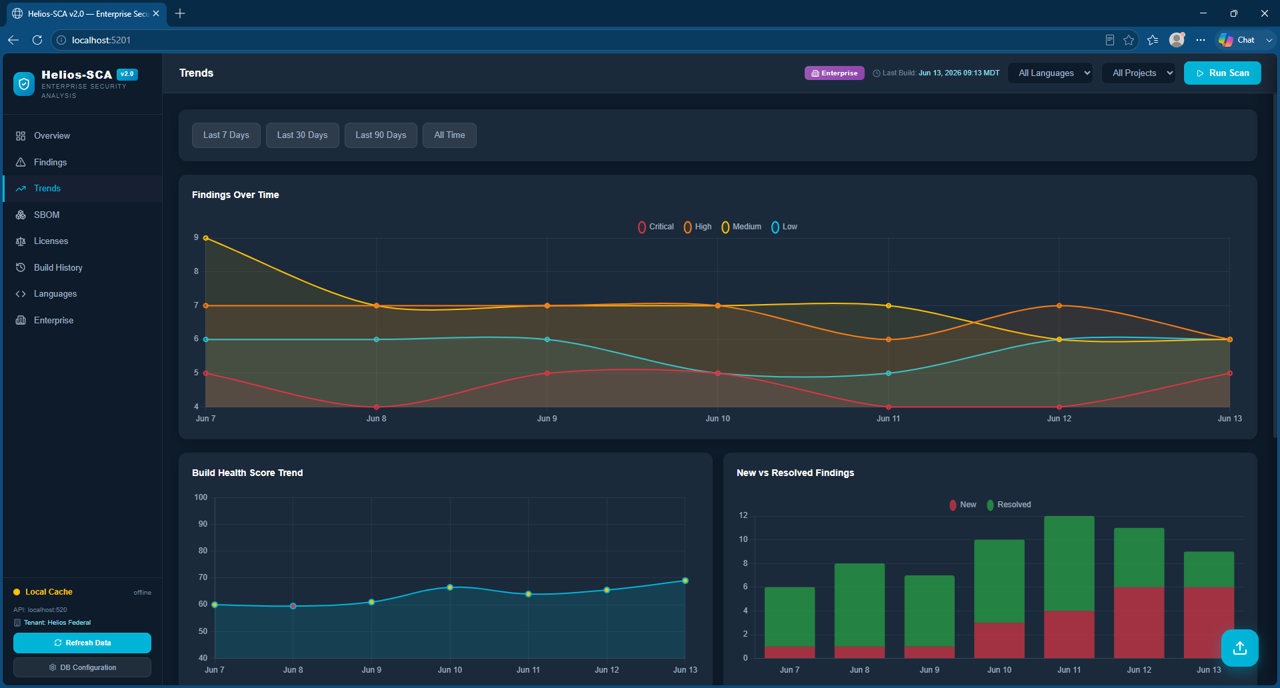Click the Findings warning triangle icon
Viewport: 1280px width, 688px height.
coord(20,162)
